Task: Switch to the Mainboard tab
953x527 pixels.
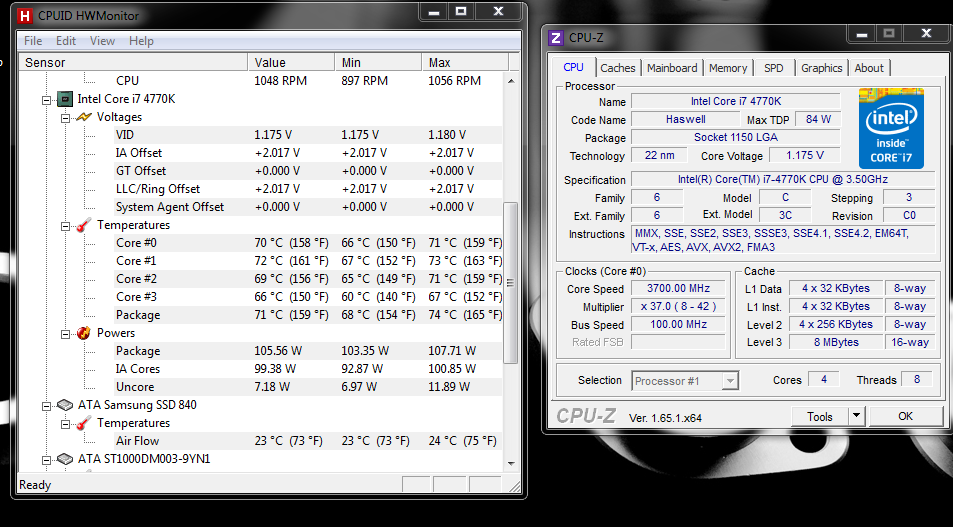Action: (x=672, y=68)
